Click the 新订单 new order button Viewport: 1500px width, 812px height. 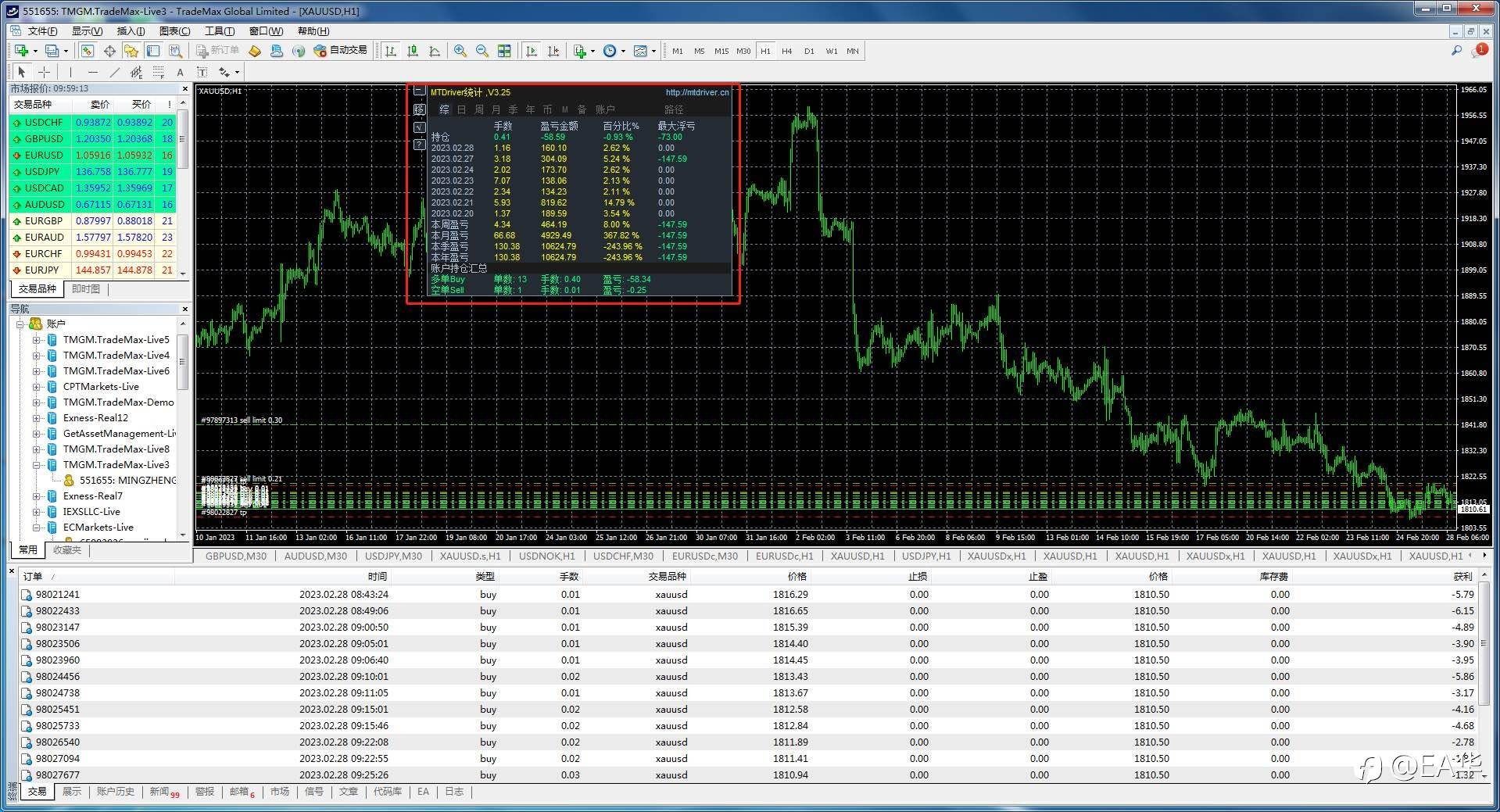(217, 51)
